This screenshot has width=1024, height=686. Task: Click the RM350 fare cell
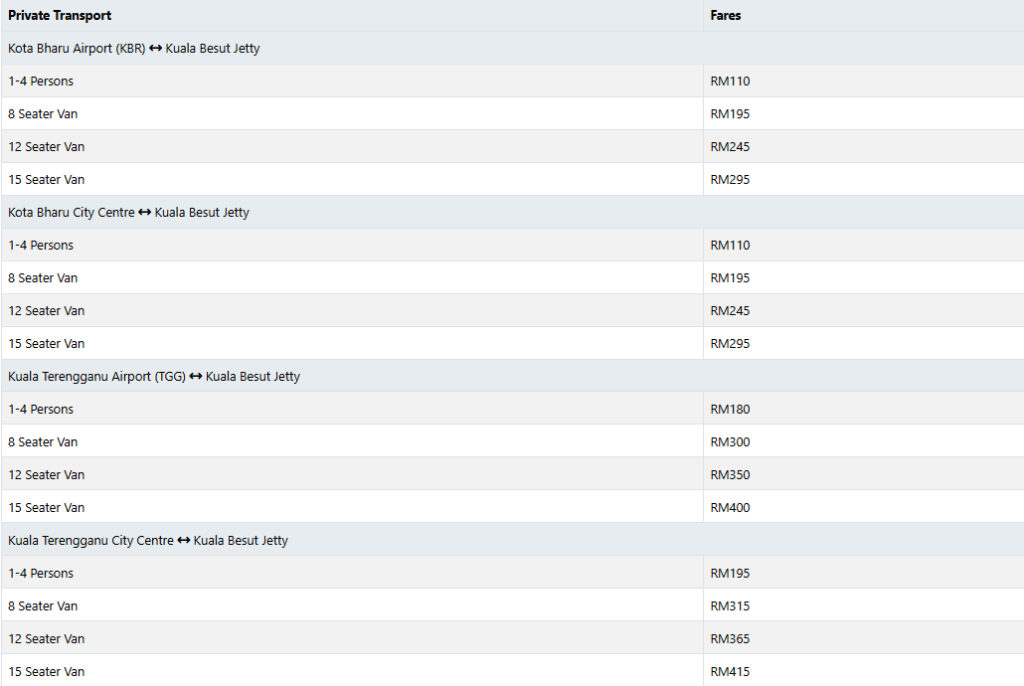pyautogui.click(x=730, y=475)
